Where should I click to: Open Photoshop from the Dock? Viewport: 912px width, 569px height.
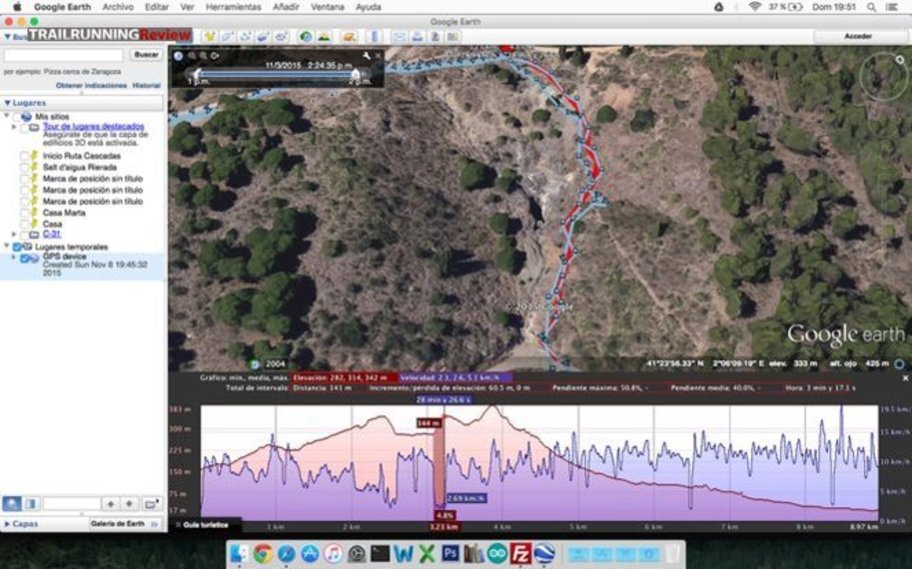coord(450,553)
